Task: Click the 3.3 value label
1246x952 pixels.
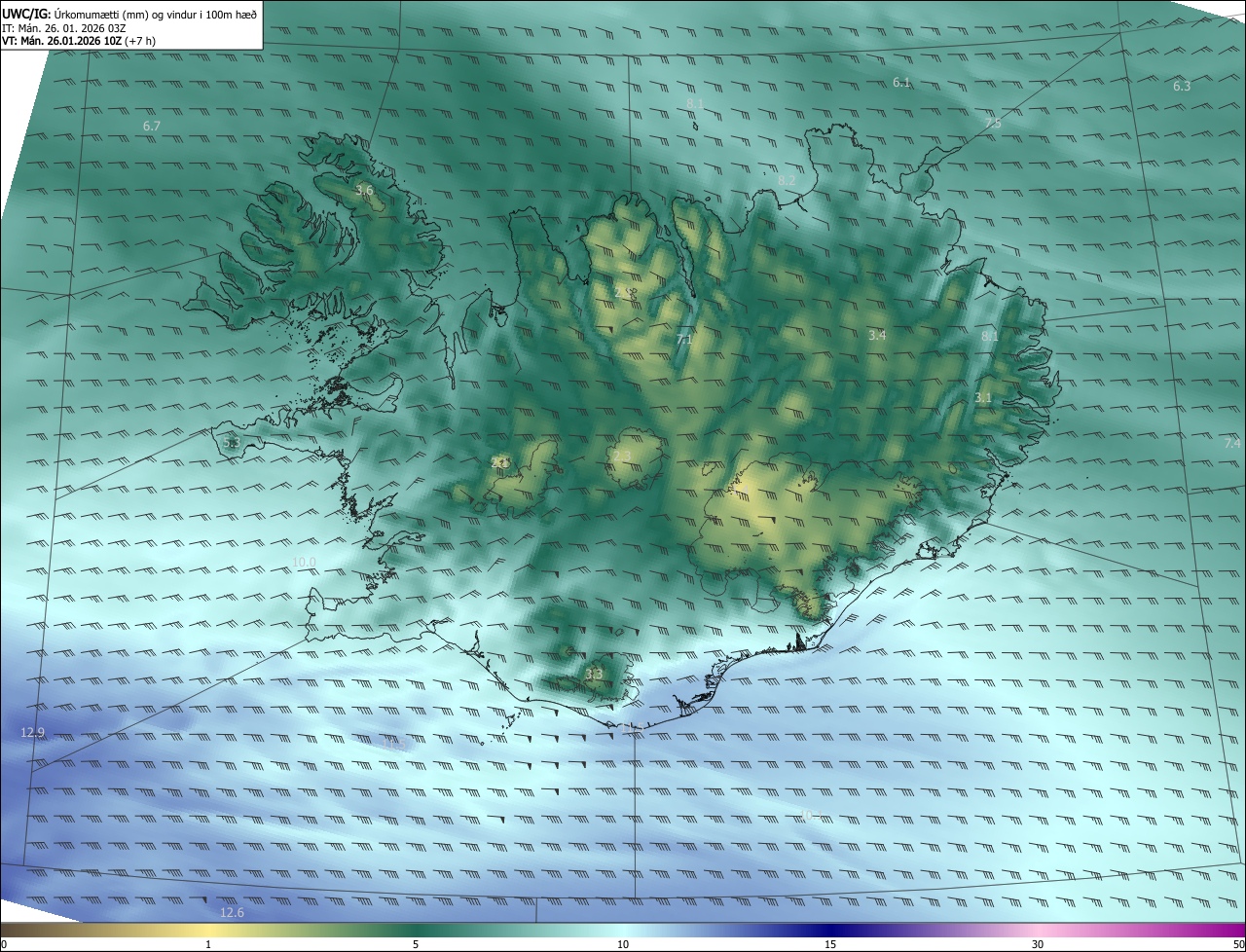Action: [594, 674]
